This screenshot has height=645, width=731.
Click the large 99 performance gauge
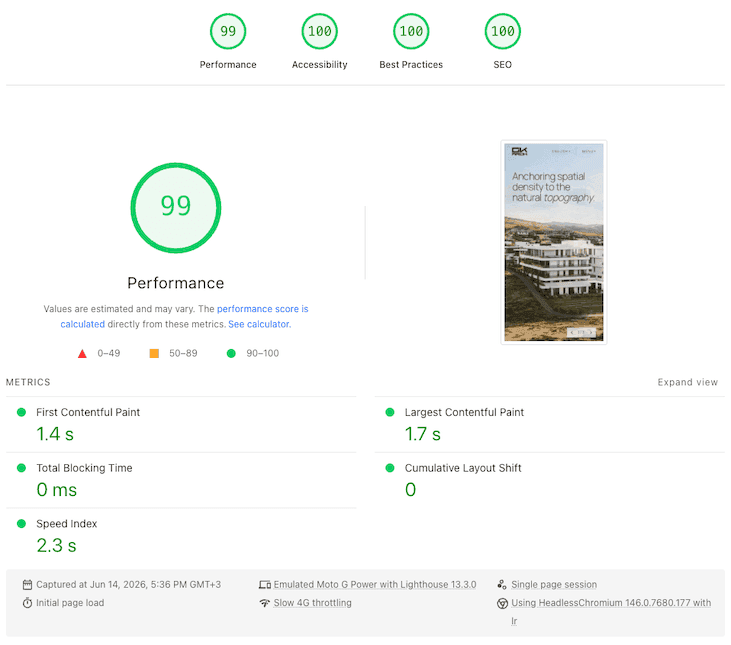pos(176,207)
